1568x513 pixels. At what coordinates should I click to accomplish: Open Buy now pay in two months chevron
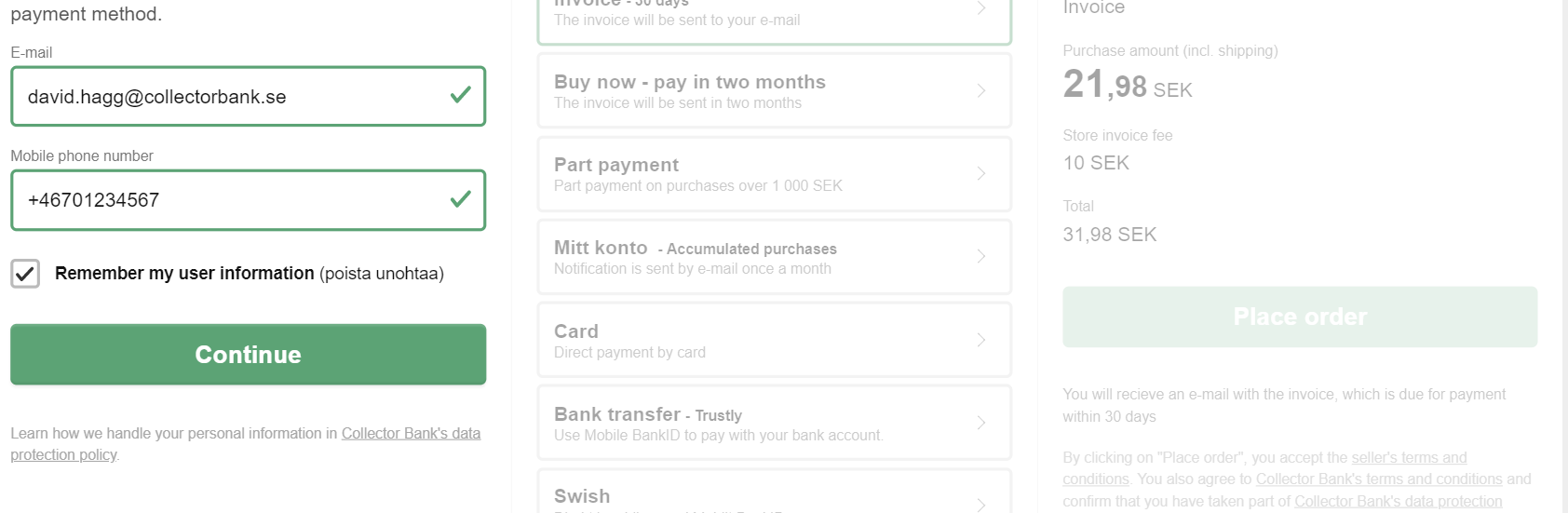pos(981,90)
